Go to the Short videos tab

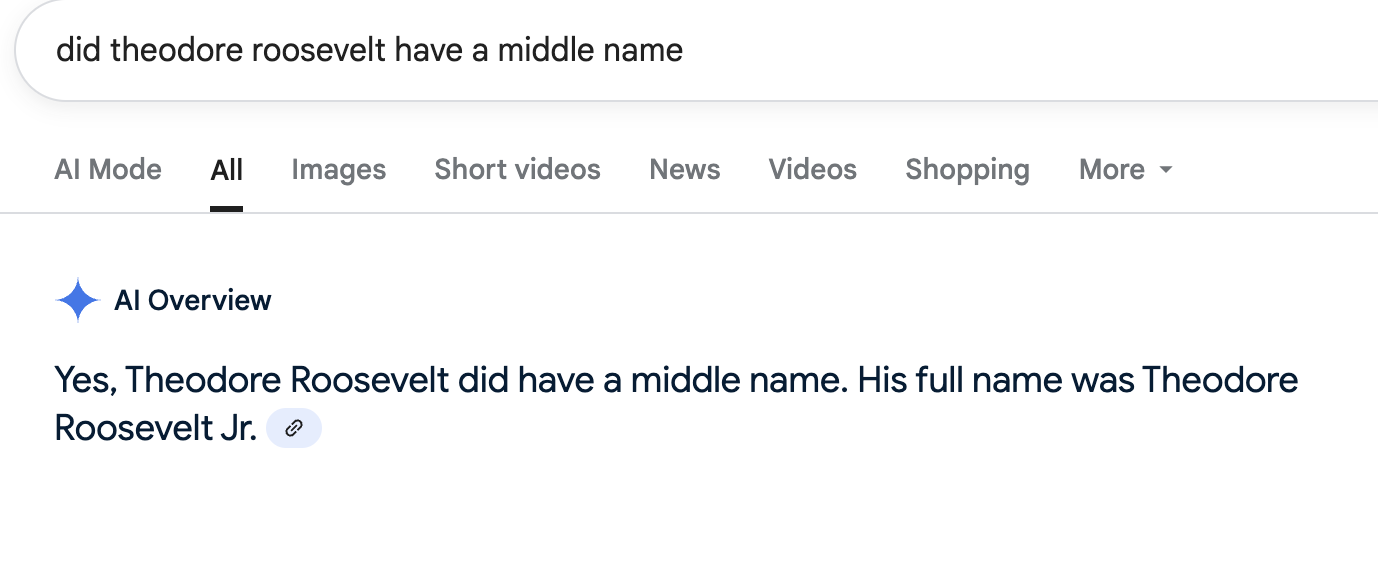point(518,170)
